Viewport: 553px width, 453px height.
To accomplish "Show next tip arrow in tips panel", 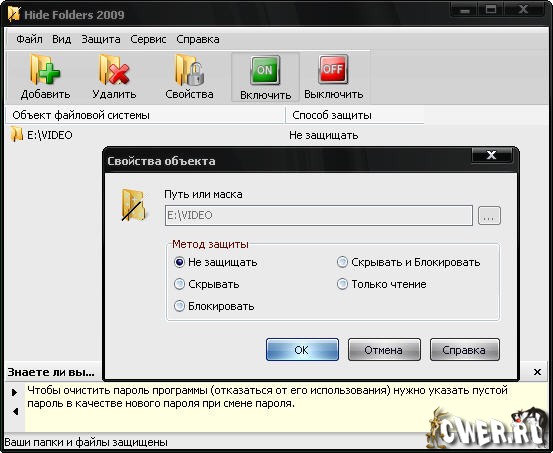I will (x=14, y=392).
